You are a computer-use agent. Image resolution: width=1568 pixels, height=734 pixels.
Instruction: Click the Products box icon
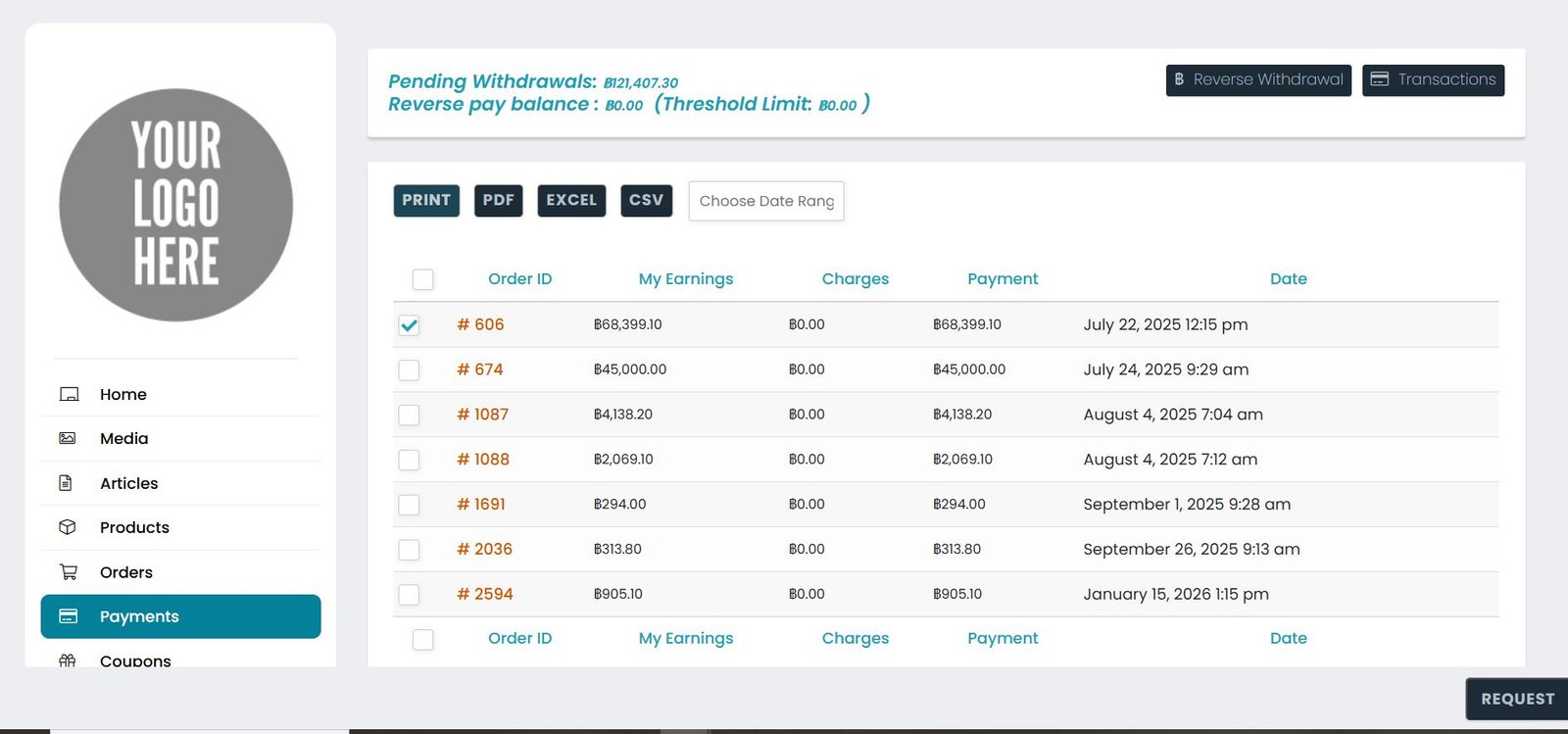(x=68, y=527)
